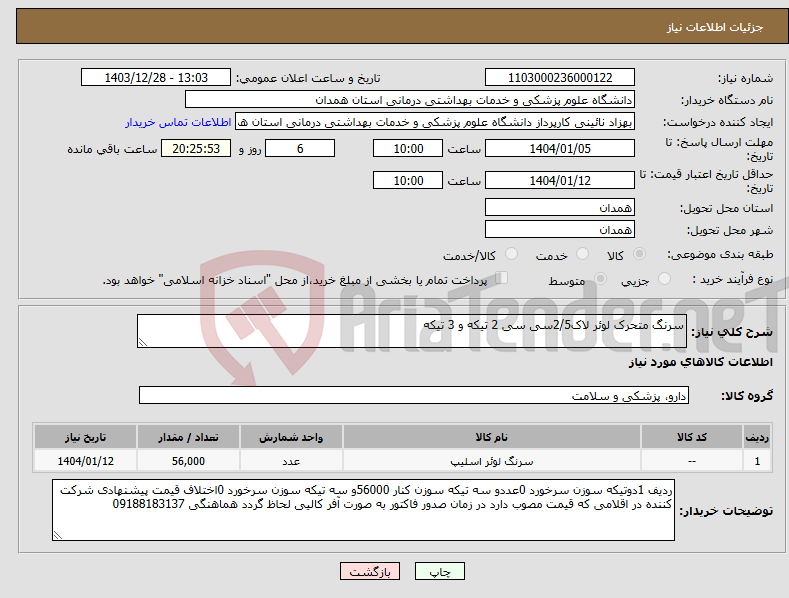Click the buyer organization name field
Viewport: 789px width, 598px height.
410,100
